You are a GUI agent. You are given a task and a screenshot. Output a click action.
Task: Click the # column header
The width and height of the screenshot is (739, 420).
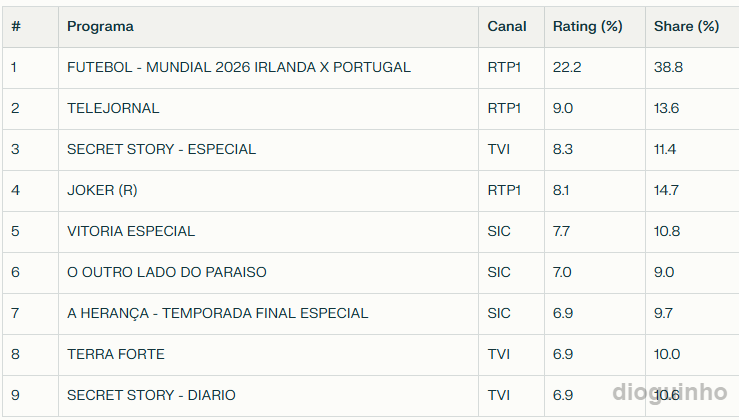click(x=16, y=27)
